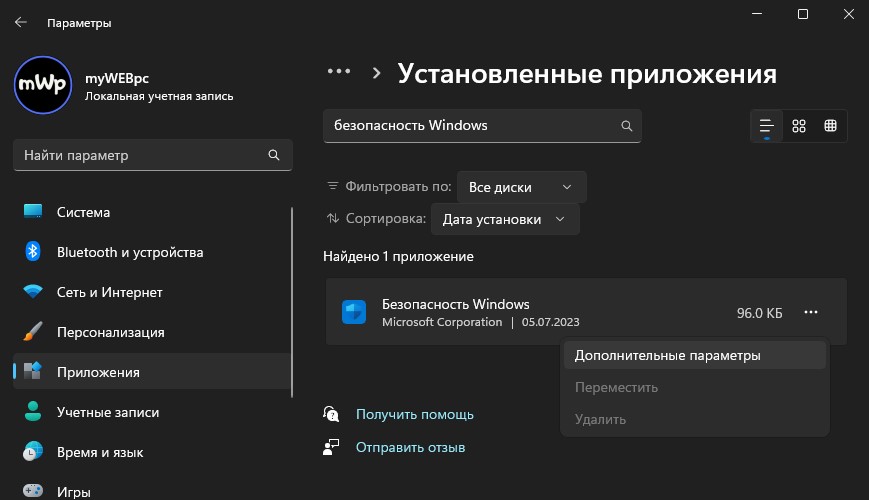This screenshot has width=869, height=500.
Task: Click the Microsoft Corporation publisher text
Action: (x=442, y=322)
